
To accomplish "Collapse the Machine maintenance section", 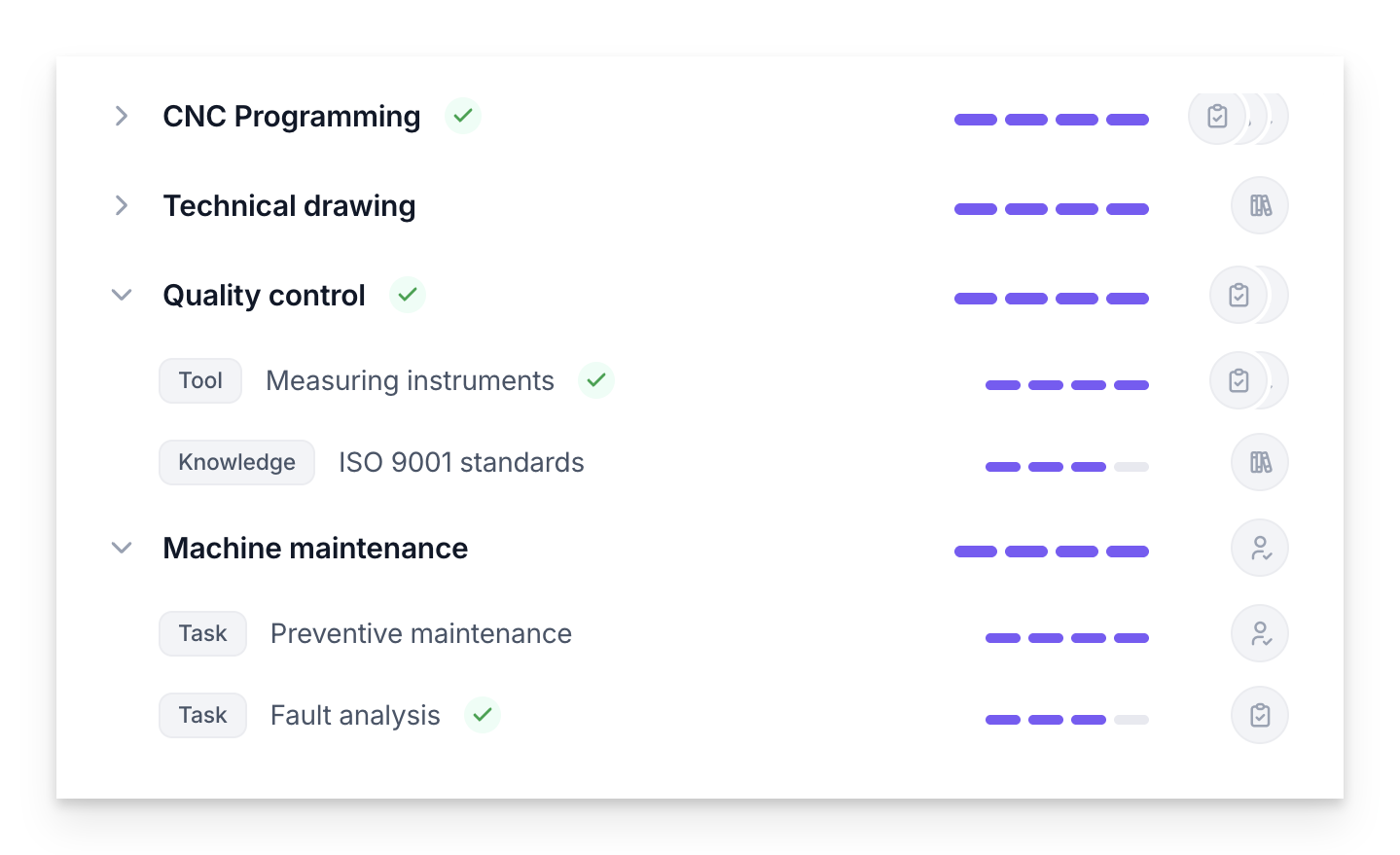I will click(x=122, y=548).
